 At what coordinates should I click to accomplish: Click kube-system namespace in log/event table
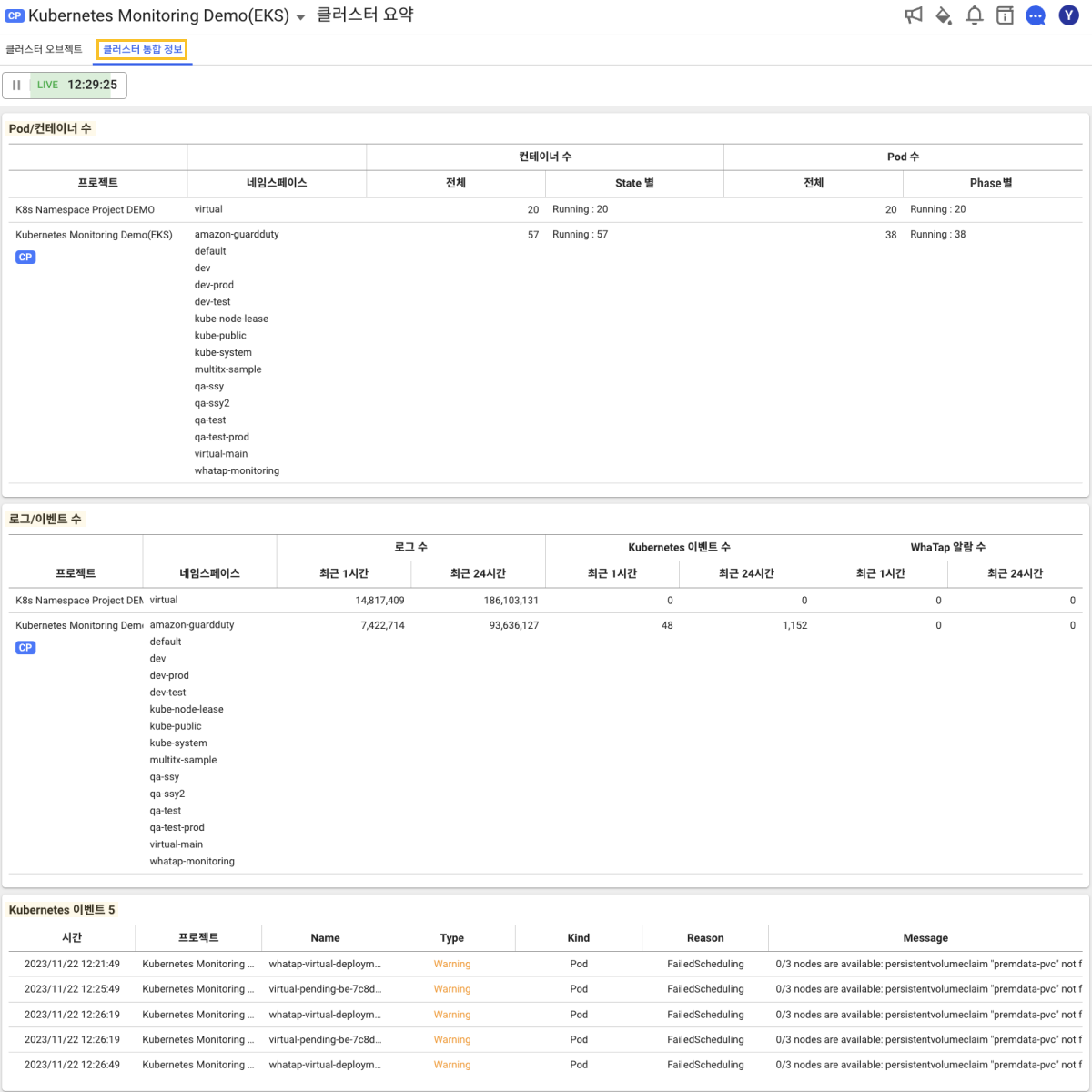178,743
